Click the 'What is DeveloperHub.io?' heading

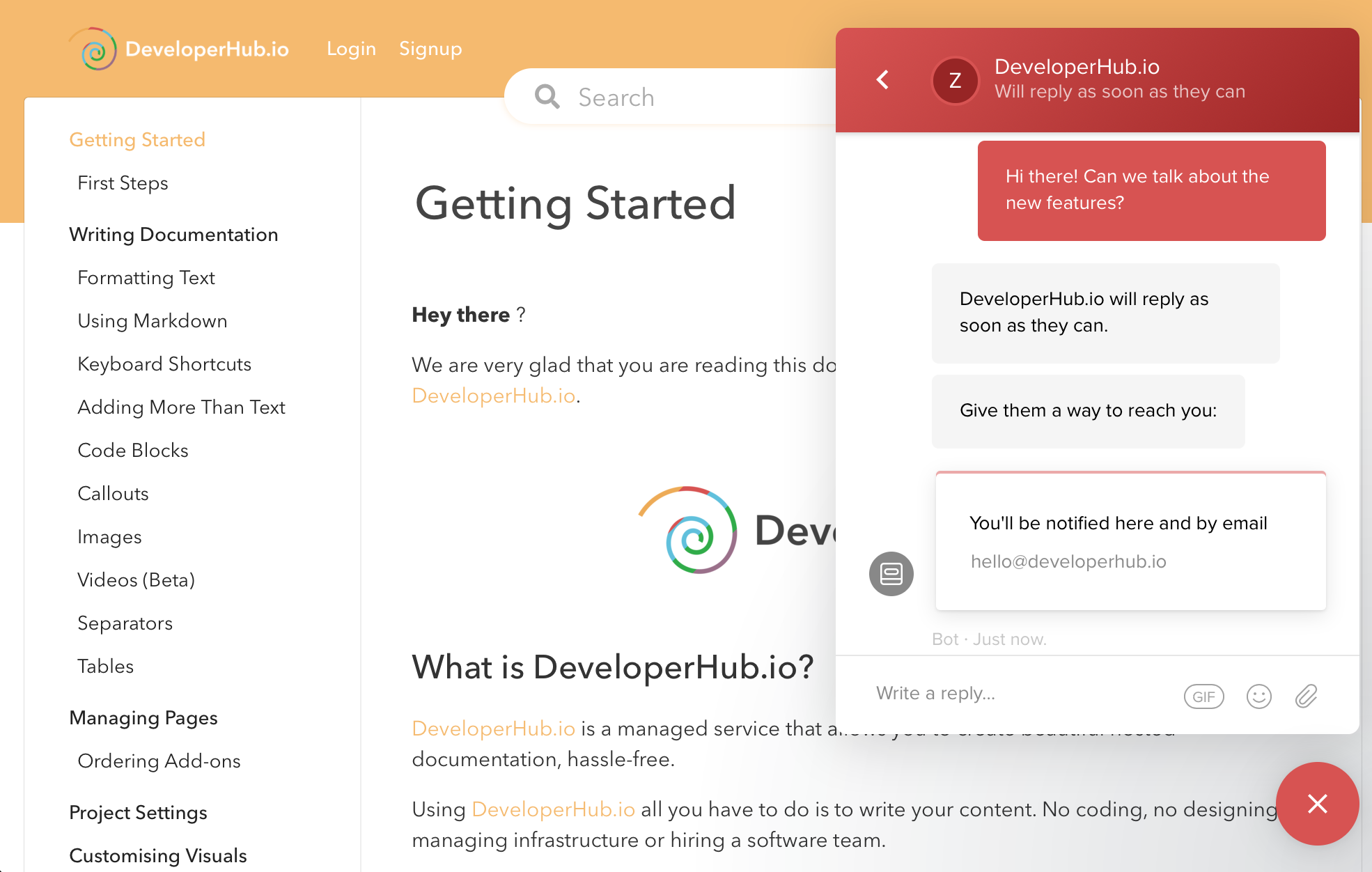[x=613, y=667]
